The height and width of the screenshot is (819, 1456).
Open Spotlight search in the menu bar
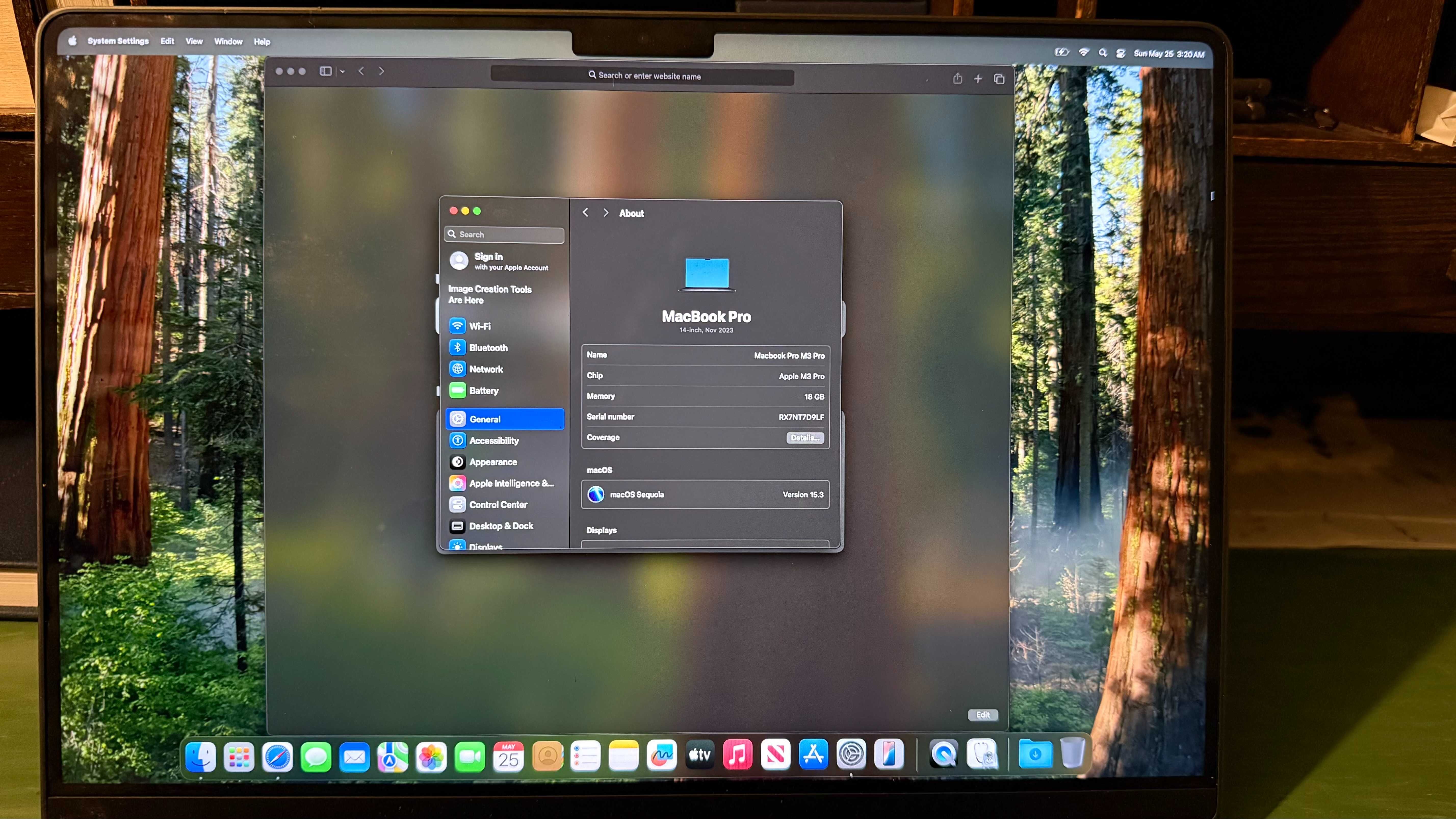click(x=1102, y=53)
